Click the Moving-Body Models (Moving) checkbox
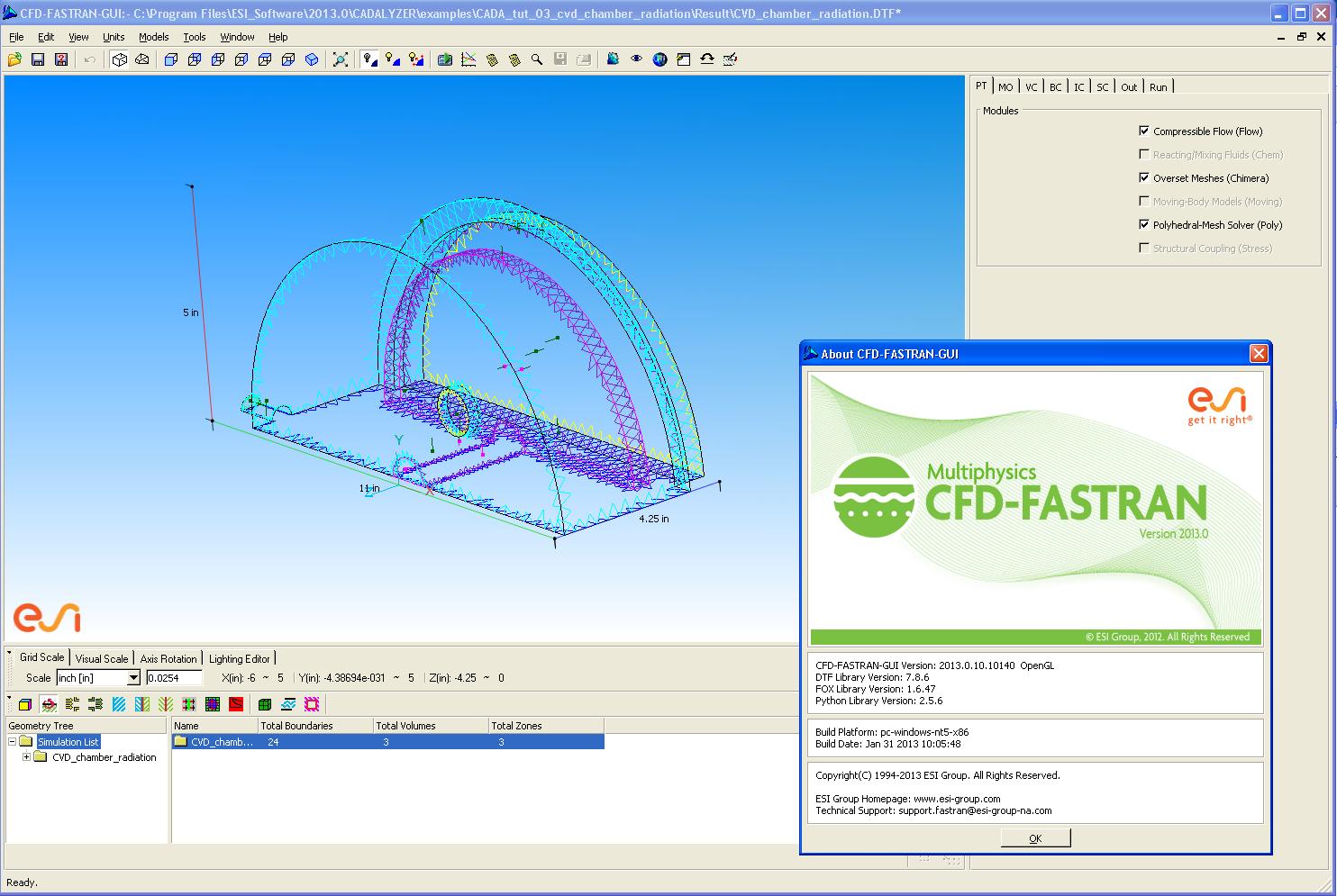This screenshot has width=1337, height=896. tap(1144, 201)
